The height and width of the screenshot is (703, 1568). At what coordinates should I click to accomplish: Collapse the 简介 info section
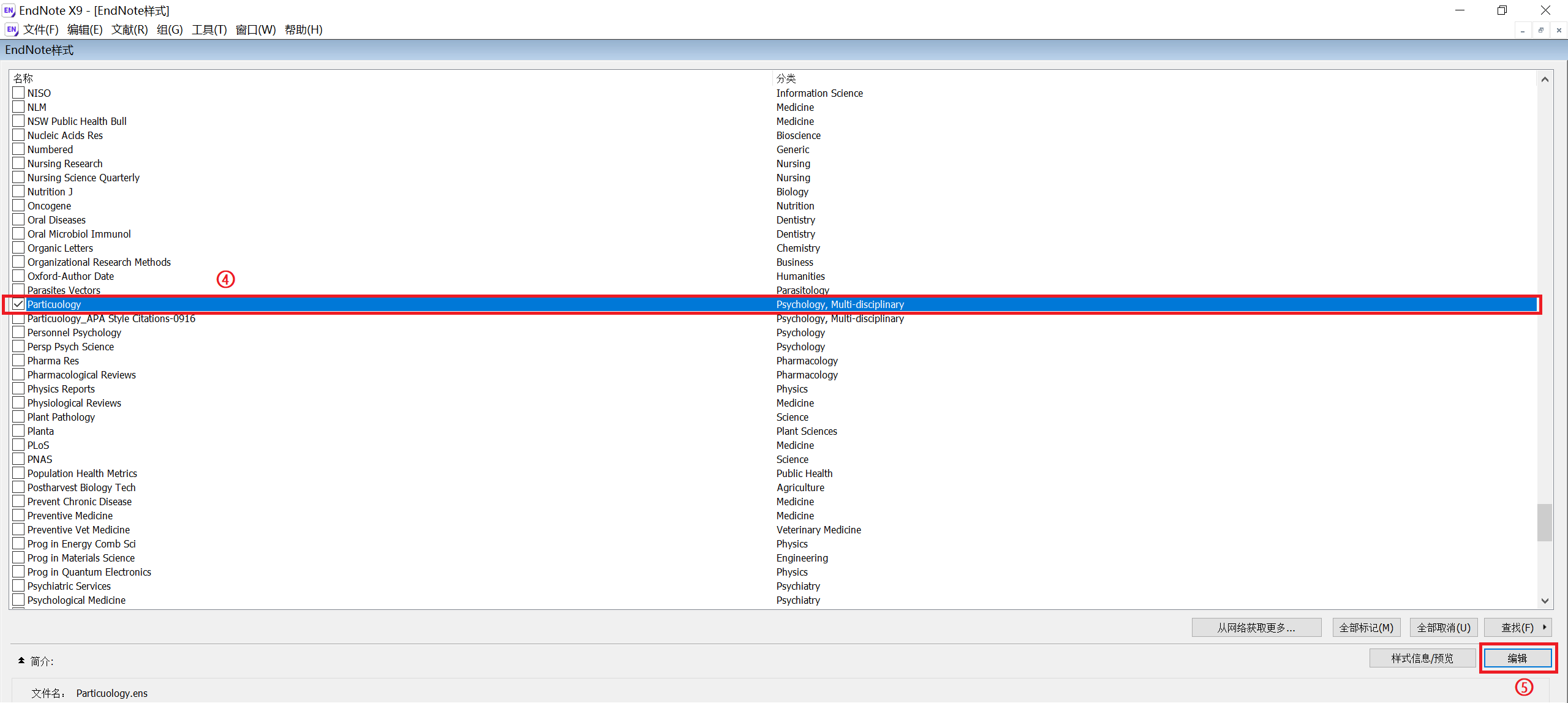click(x=21, y=661)
